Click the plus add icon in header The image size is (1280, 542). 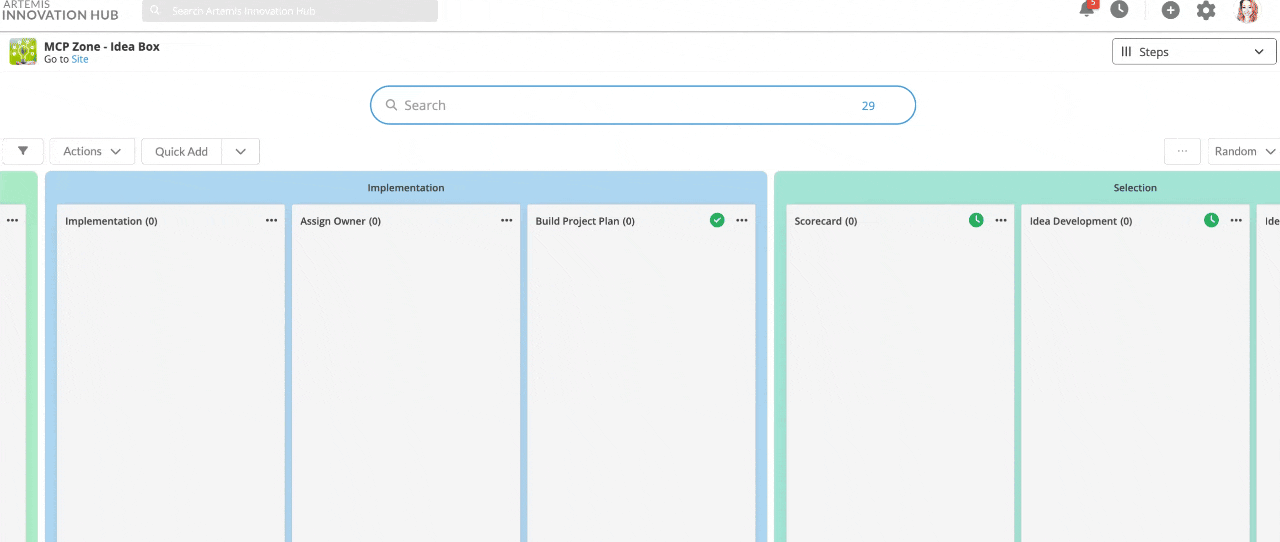tap(1170, 10)
